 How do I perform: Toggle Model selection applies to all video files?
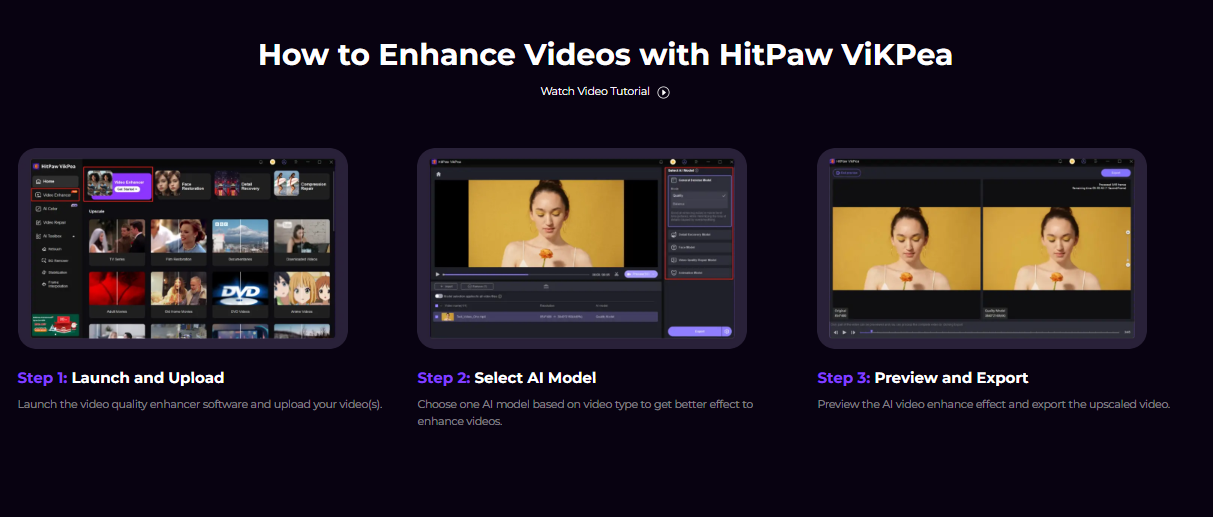tap(438, 296)
